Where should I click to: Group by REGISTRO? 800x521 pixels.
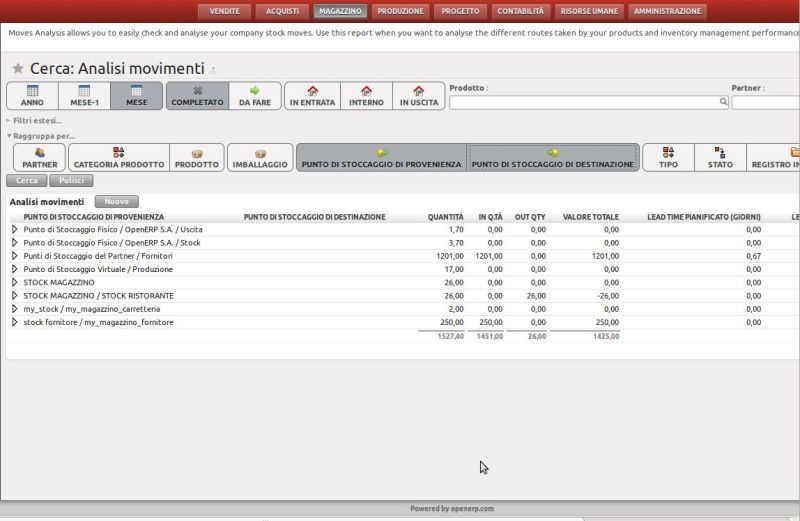click(773, 158)
